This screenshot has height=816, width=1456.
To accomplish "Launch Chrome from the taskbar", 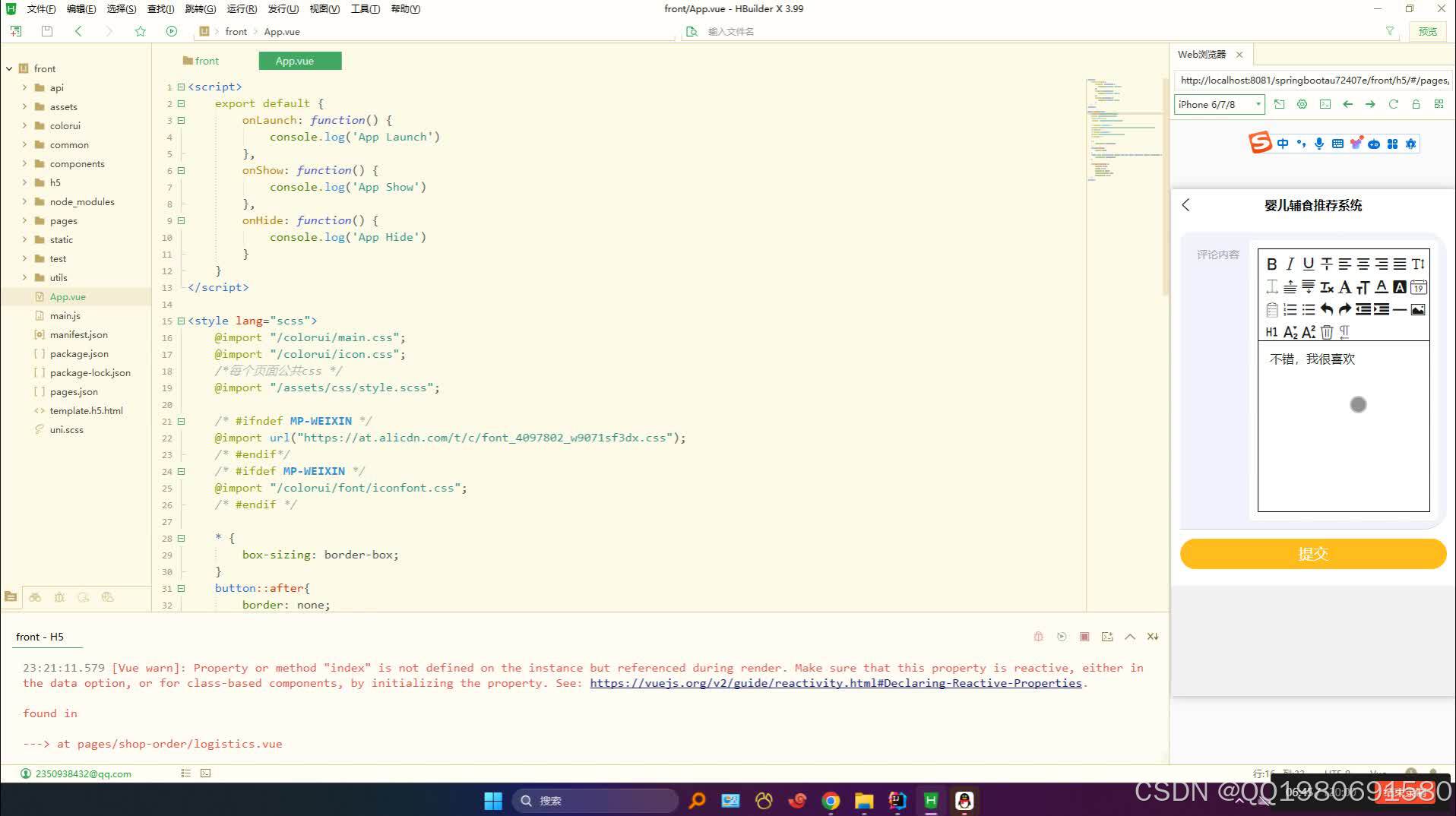I will pyautogui.click(x=831, y=801).
